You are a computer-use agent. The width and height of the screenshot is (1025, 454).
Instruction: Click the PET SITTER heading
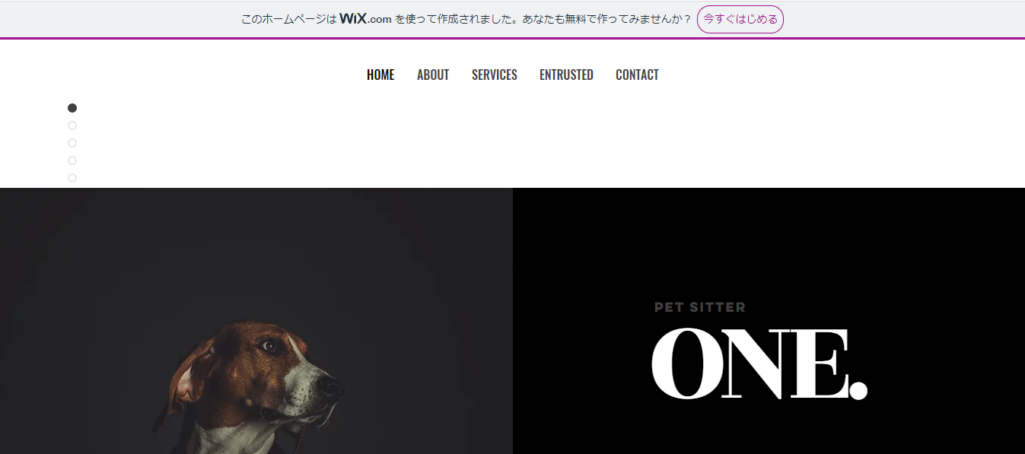699,307
